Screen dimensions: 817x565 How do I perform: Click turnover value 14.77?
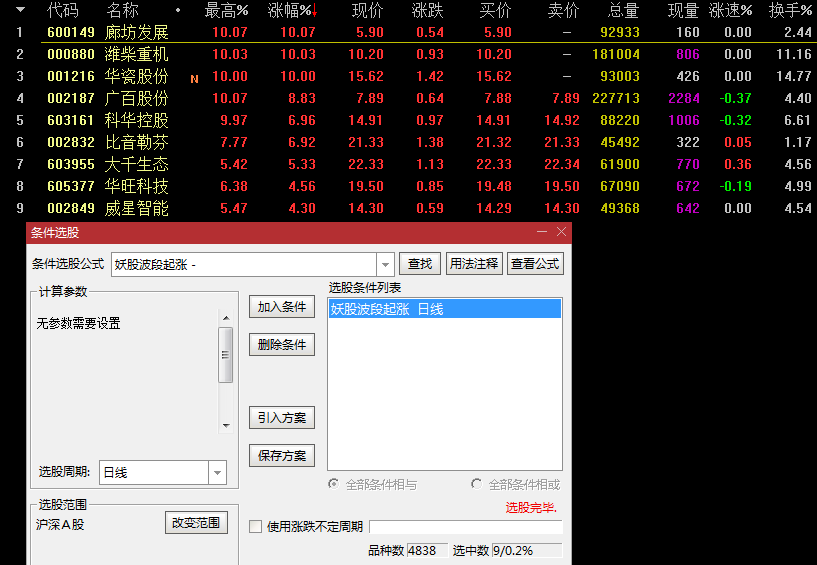click(x=794, y=76)
